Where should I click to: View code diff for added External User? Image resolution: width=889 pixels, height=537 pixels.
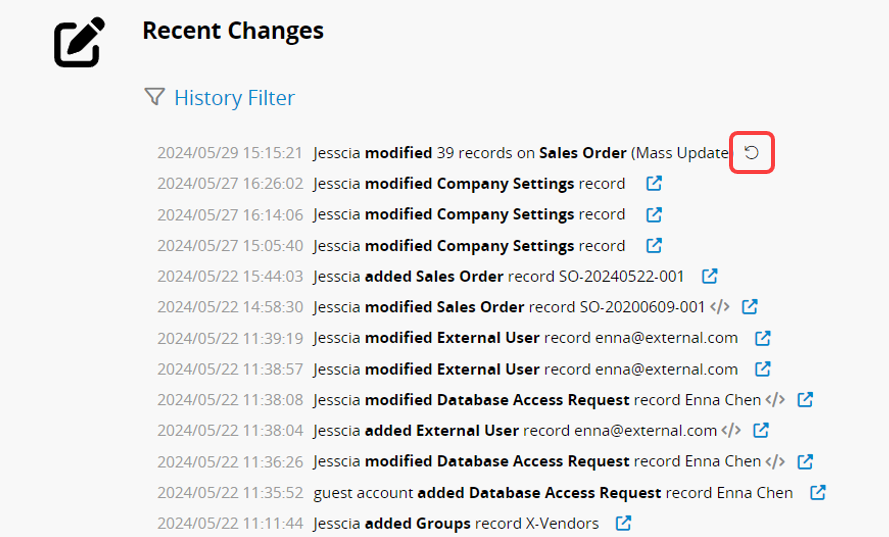pyautogui.click(x=731, y=431)
